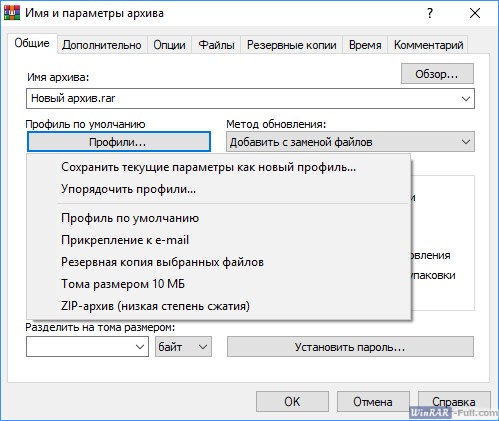The image size is (499, 421).
Task: Open the Метод обновления dropdown
Action: (350, 142)
